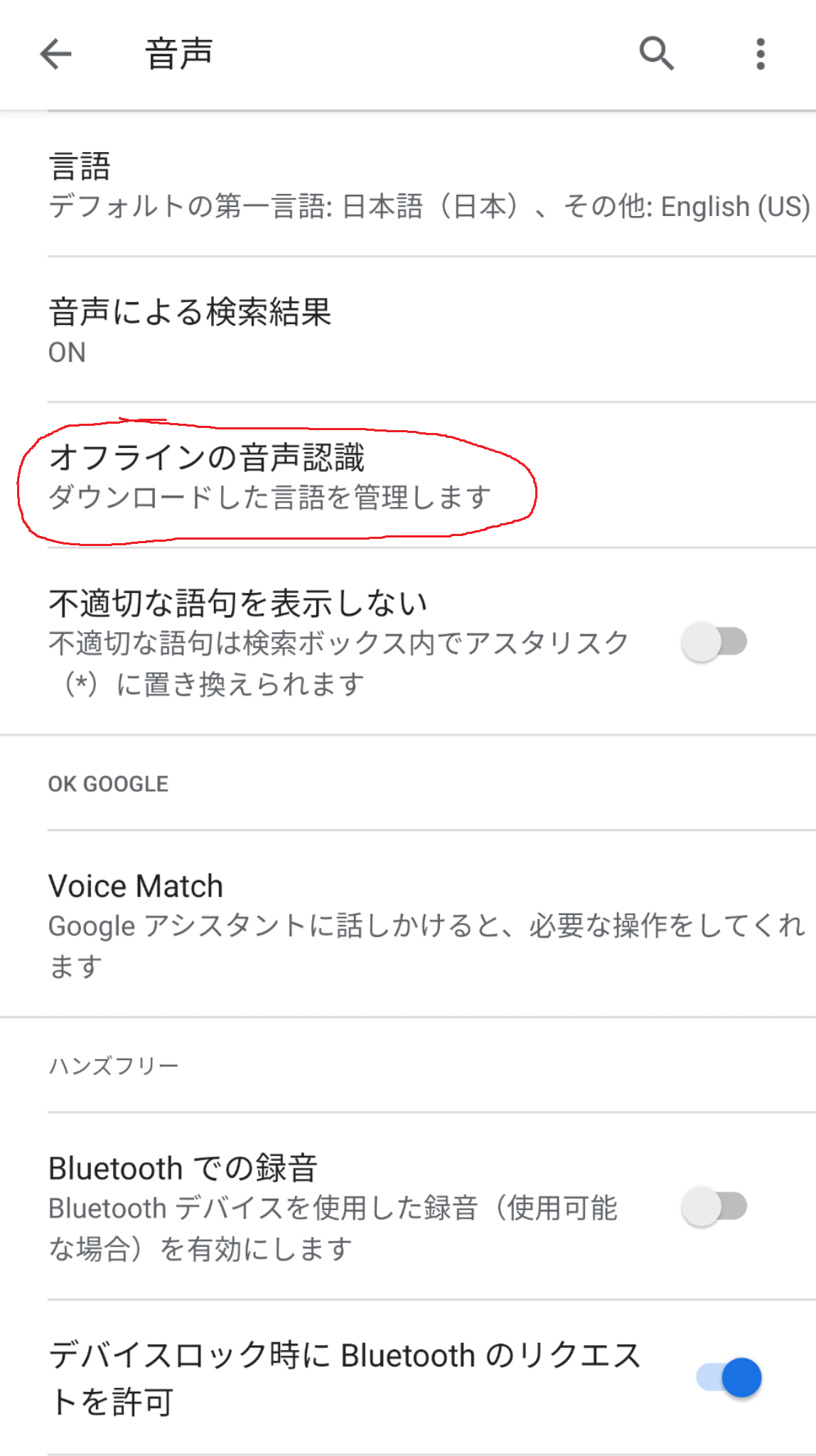Click the ダウンロードした言語を管理します subtitle

point(269,498)
